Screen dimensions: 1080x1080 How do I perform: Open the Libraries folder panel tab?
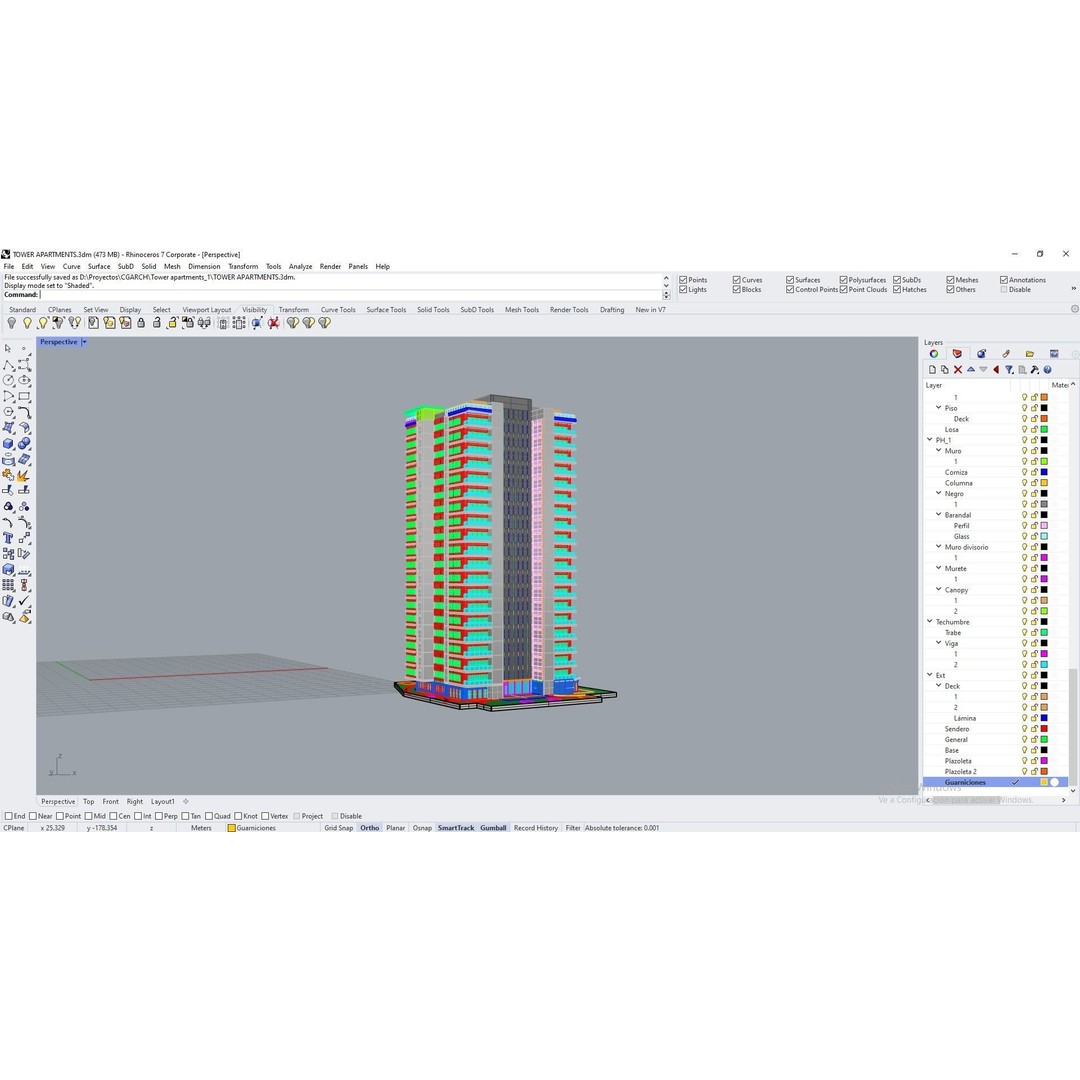click(1030, 354)
